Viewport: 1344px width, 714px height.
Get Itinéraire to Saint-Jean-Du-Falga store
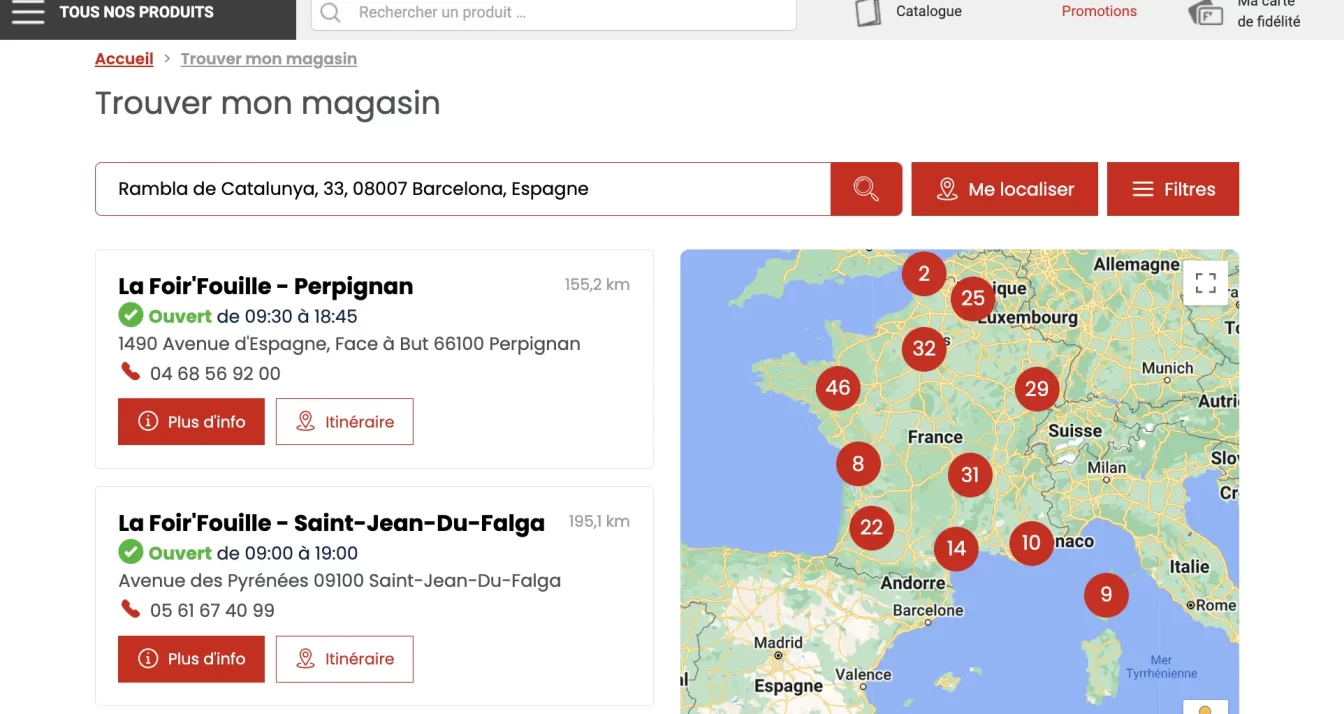[x=345, y=659]
